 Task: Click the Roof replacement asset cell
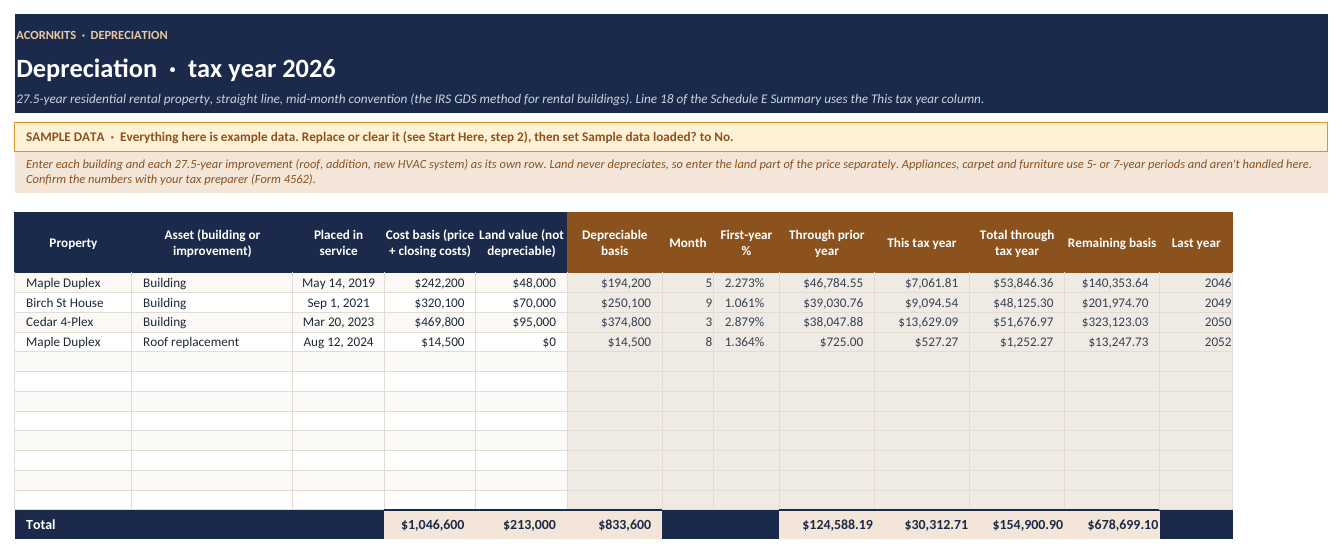[212, 342]
